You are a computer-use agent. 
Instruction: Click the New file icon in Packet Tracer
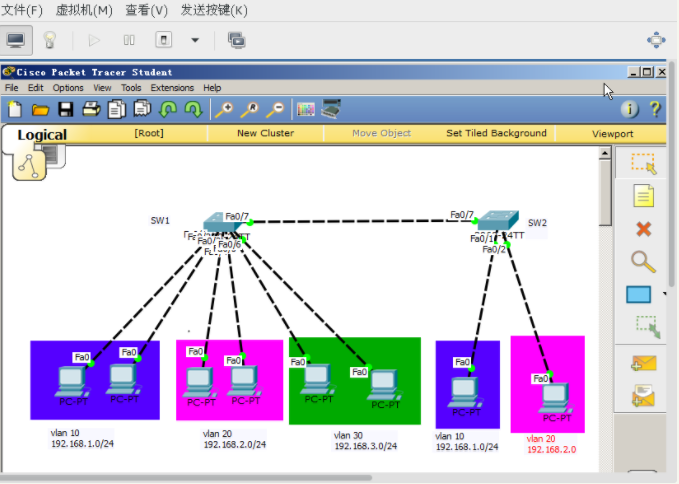coord(15,110)
